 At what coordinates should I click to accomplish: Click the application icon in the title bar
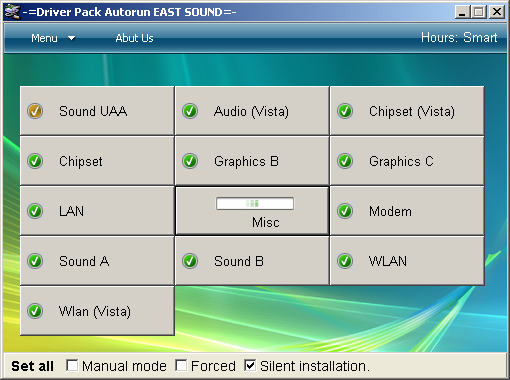click(12, 12)
